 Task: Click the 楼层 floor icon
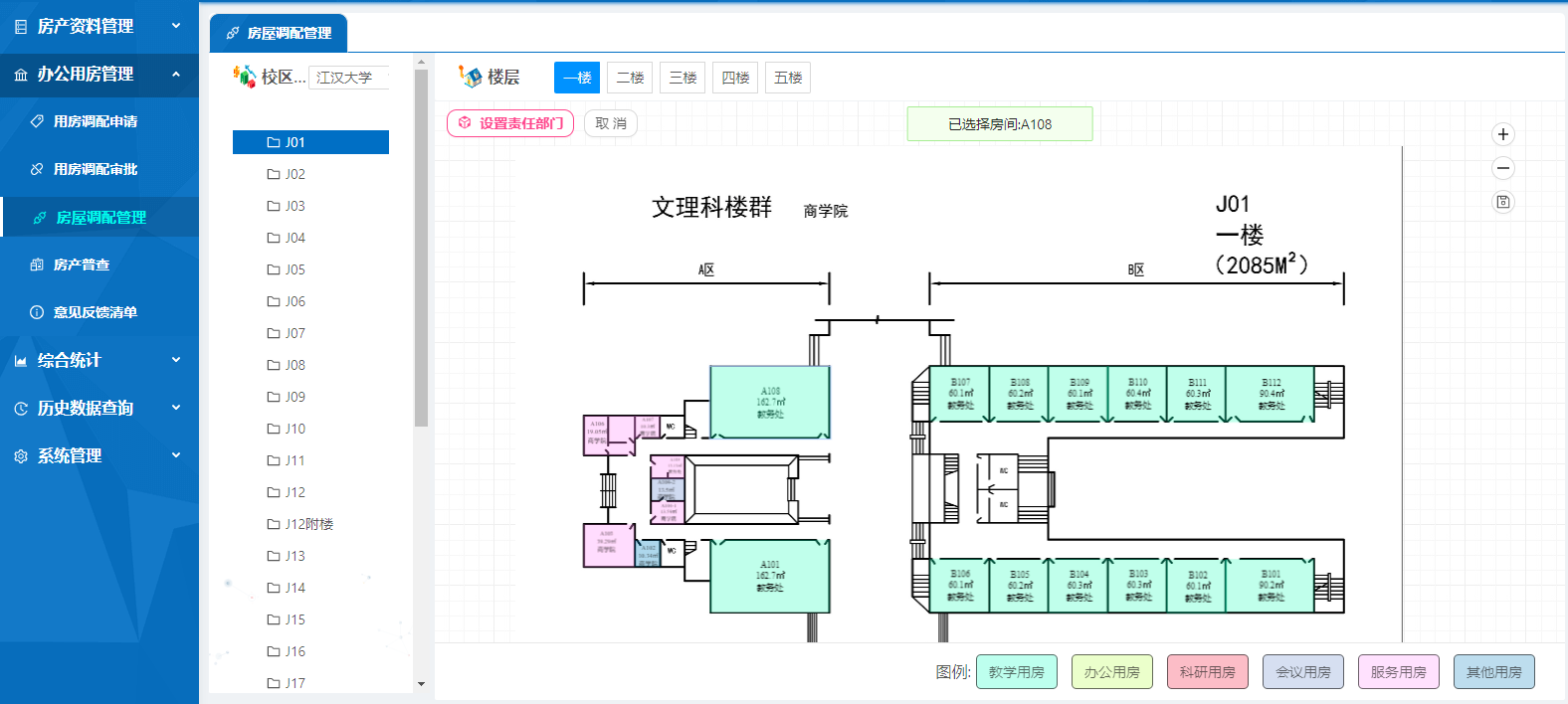[470, 76]
